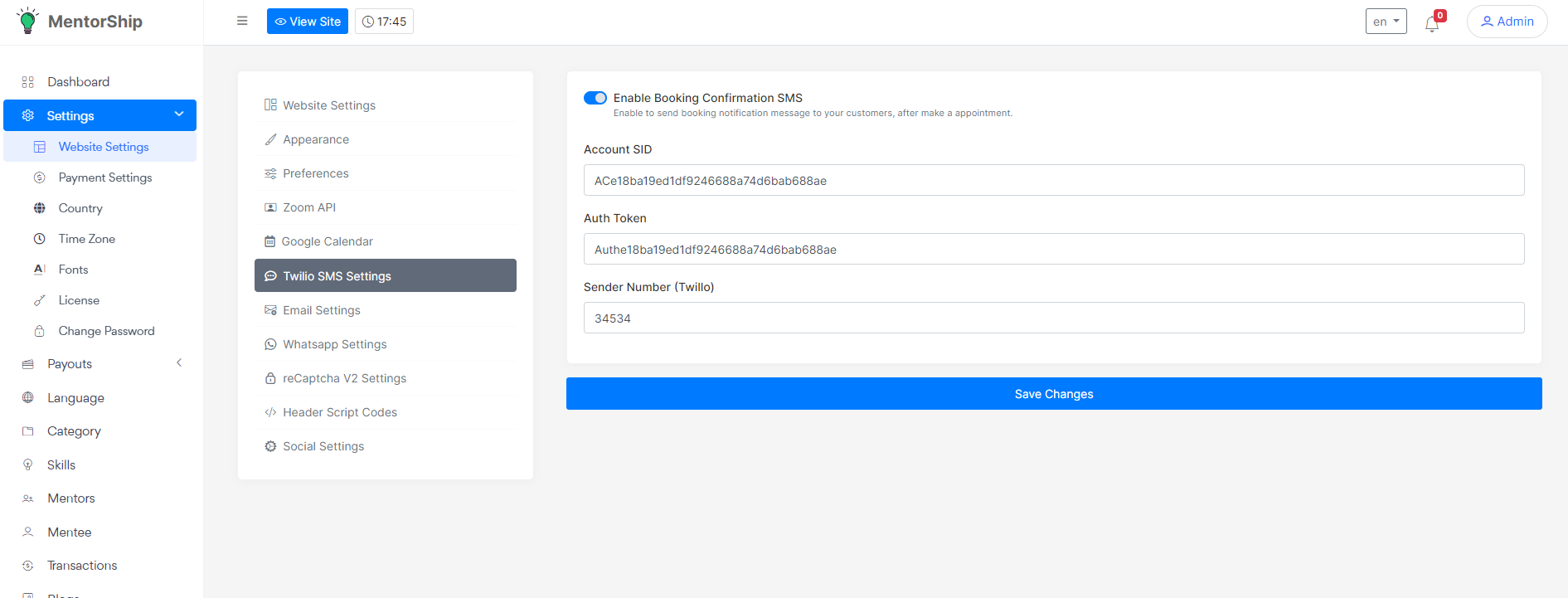Click the Time Zone clock icon
Viewport: 1568px width, 598px height.
coord(39,239)
